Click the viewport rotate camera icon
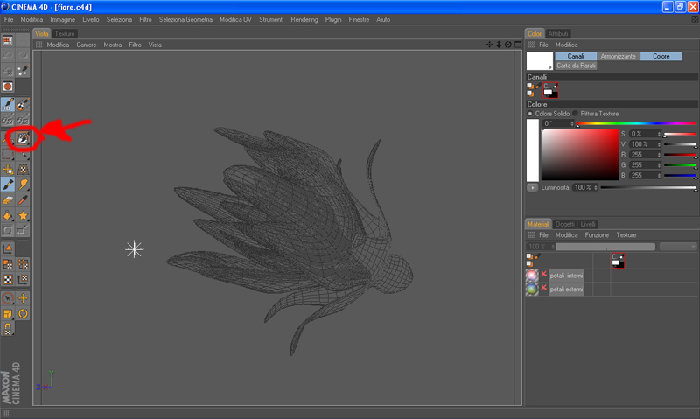 508,44
